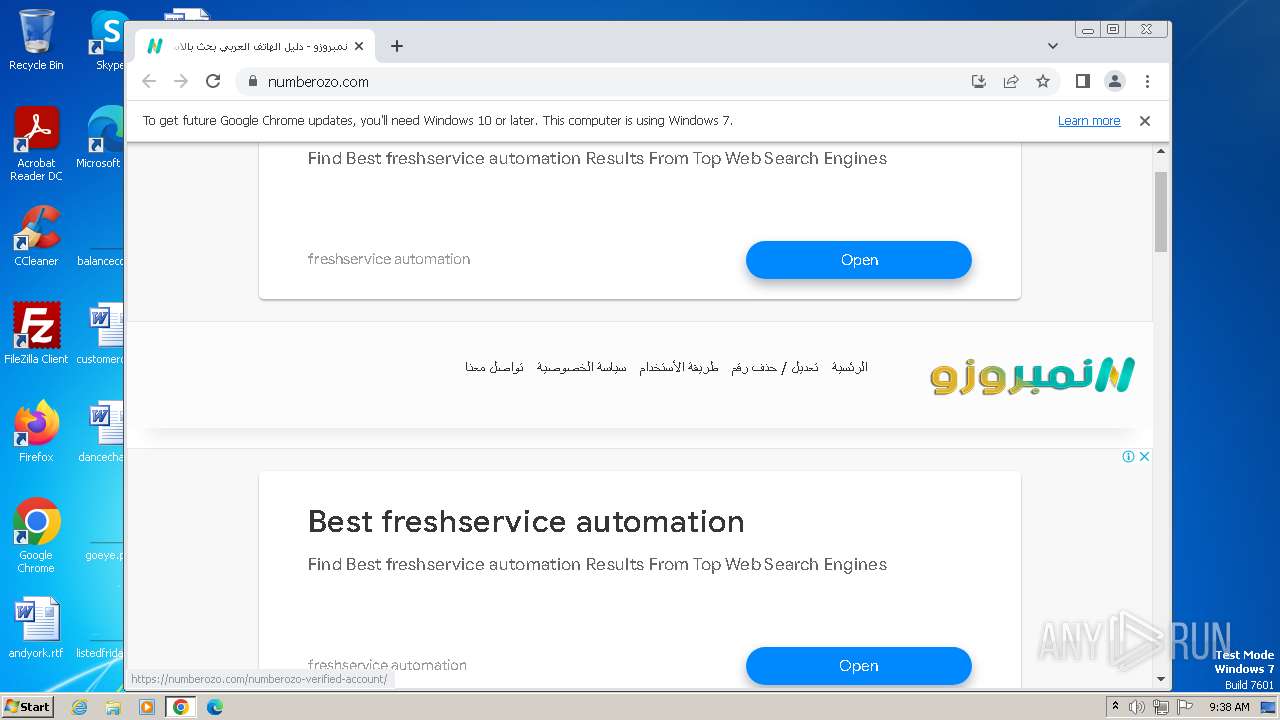
Task: Open Chrome's three-dot menu
Action: coord(1147,82)
